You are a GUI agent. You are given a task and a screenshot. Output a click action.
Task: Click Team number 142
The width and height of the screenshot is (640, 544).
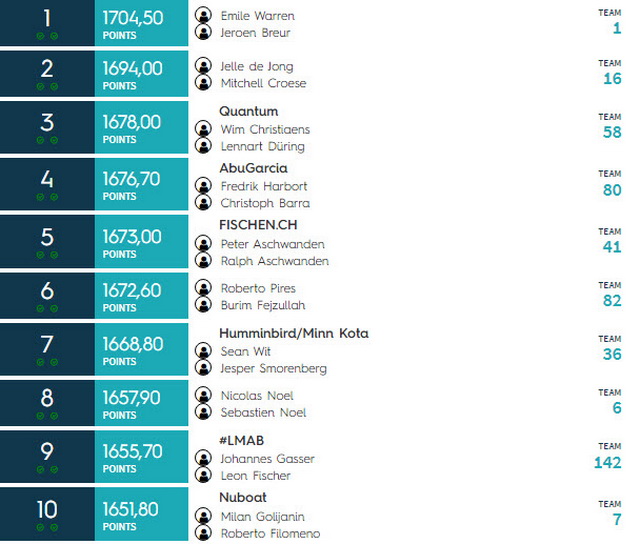coord(608,462)
